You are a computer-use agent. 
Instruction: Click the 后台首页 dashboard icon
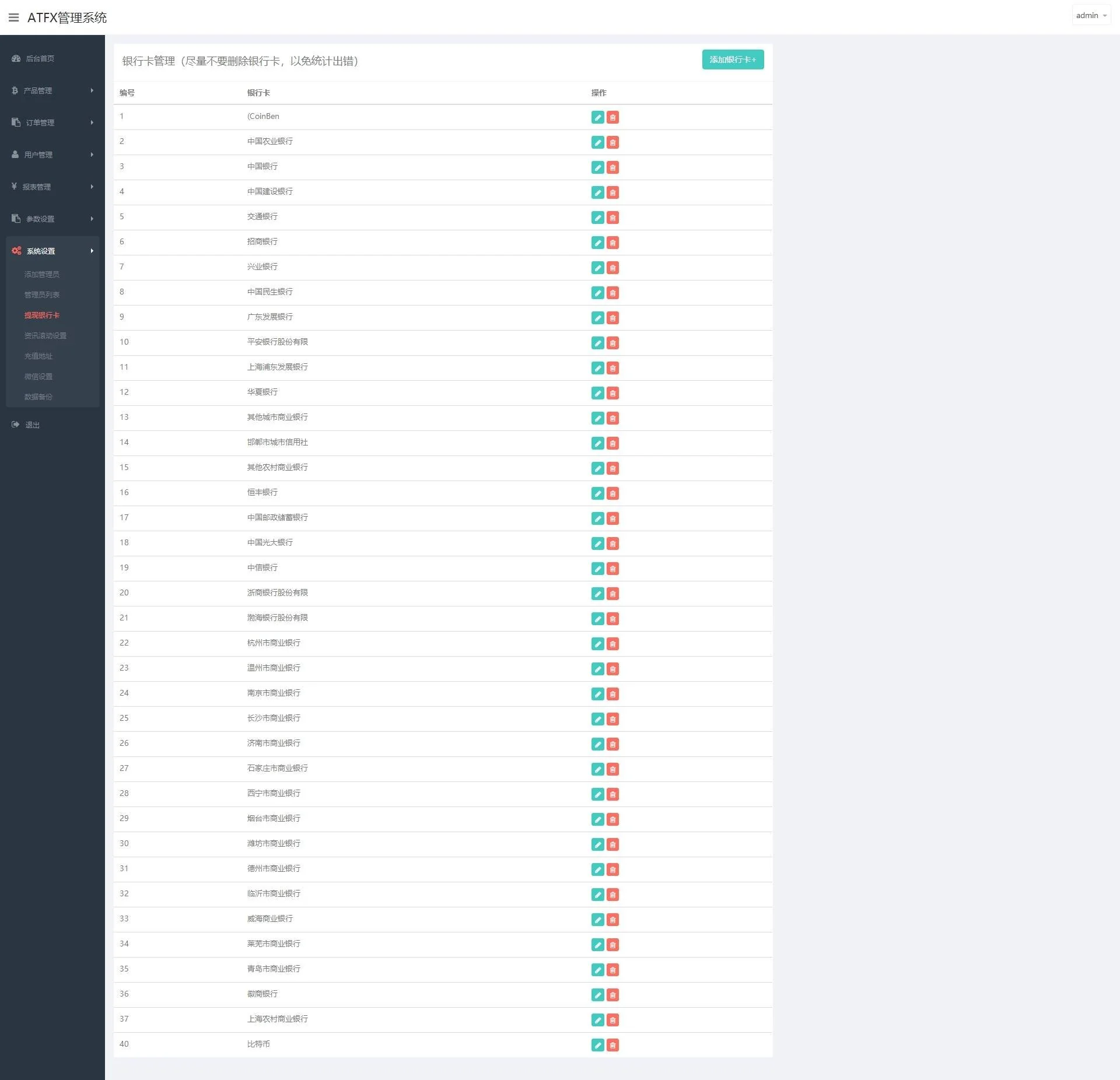pos(16,58)
